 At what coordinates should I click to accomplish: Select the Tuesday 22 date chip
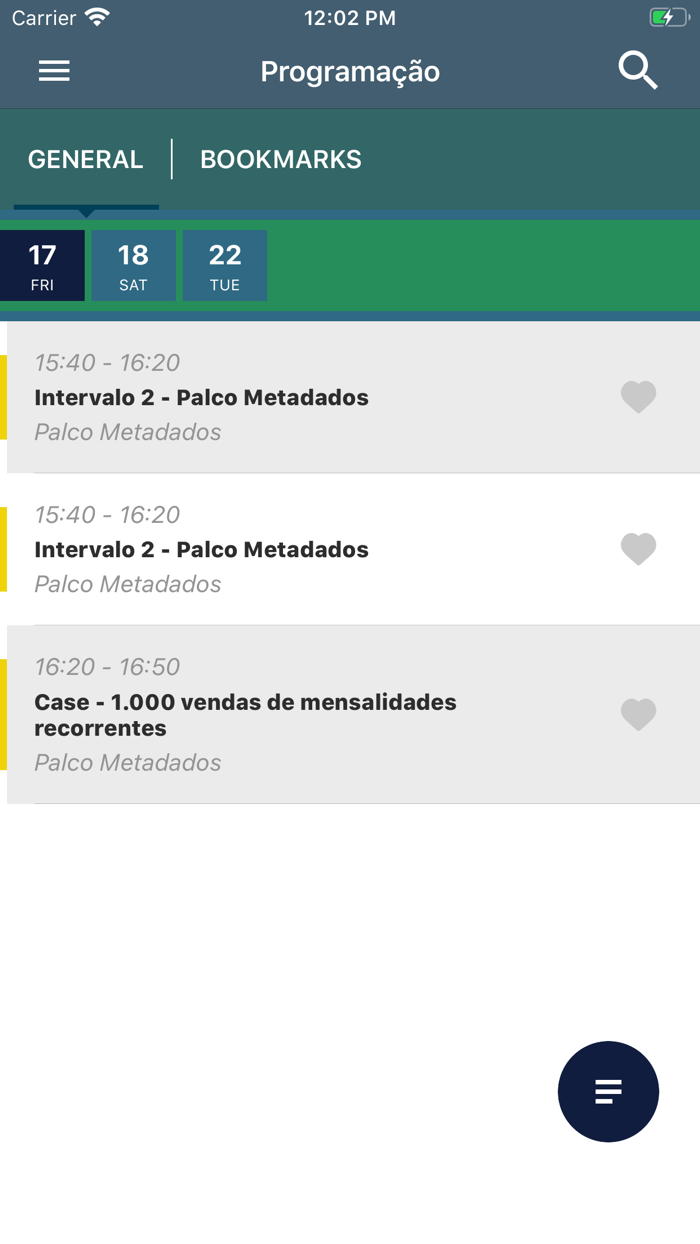click(225, 265)
